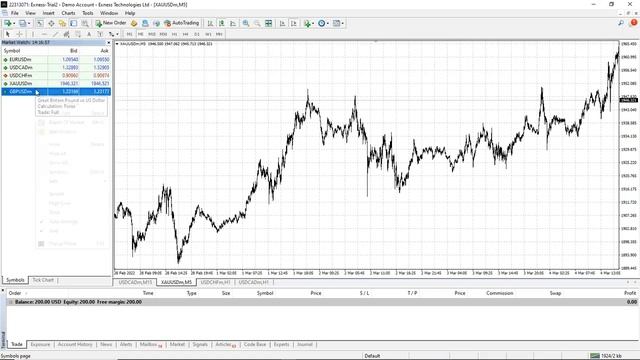
Task: Select EURUSDm in Market Watch
Action: coord(56,60)
